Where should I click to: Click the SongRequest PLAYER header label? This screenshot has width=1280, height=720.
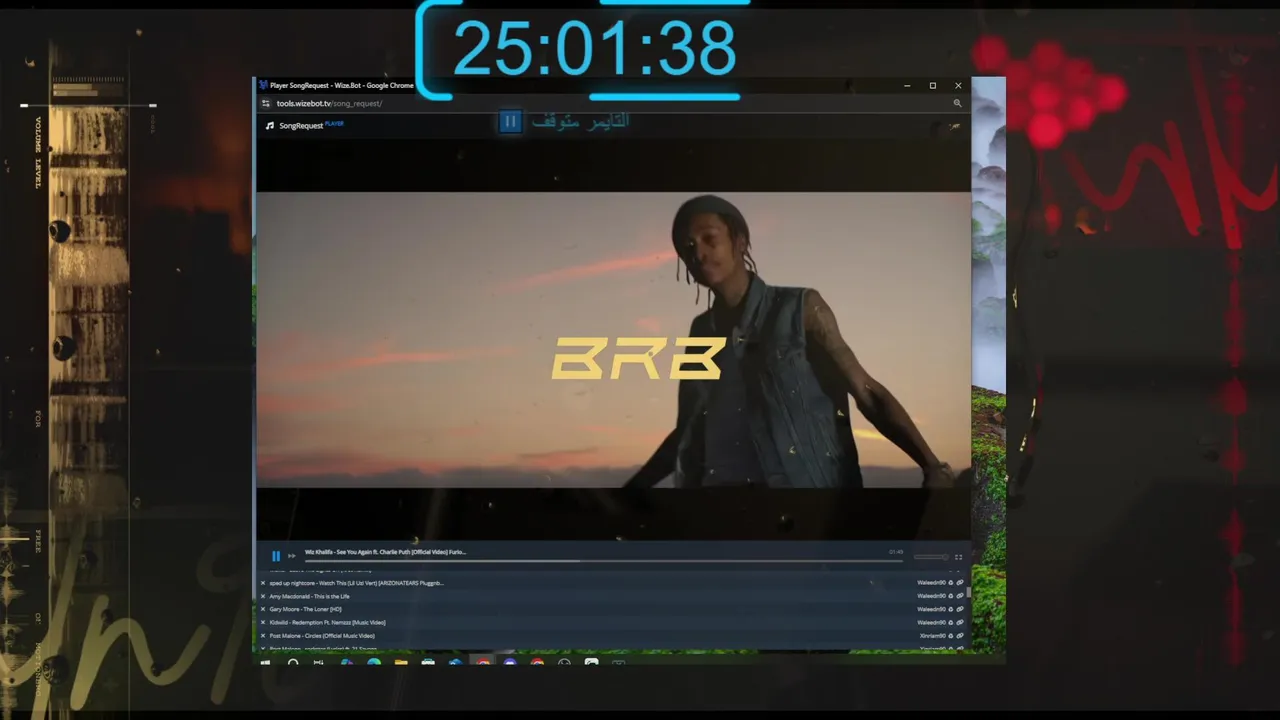(311, 125)
